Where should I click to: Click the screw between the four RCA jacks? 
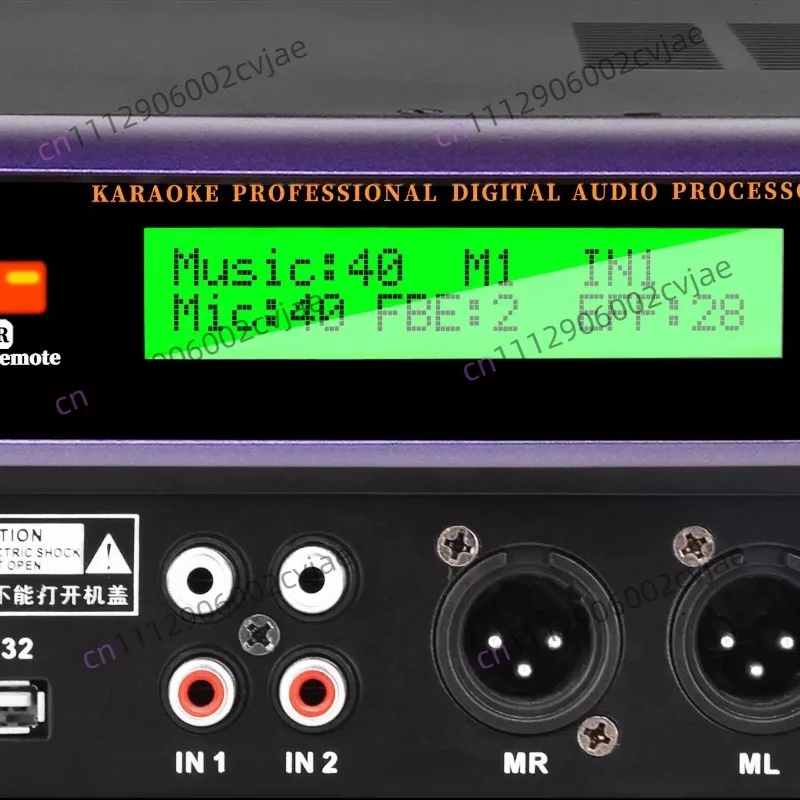259,635
